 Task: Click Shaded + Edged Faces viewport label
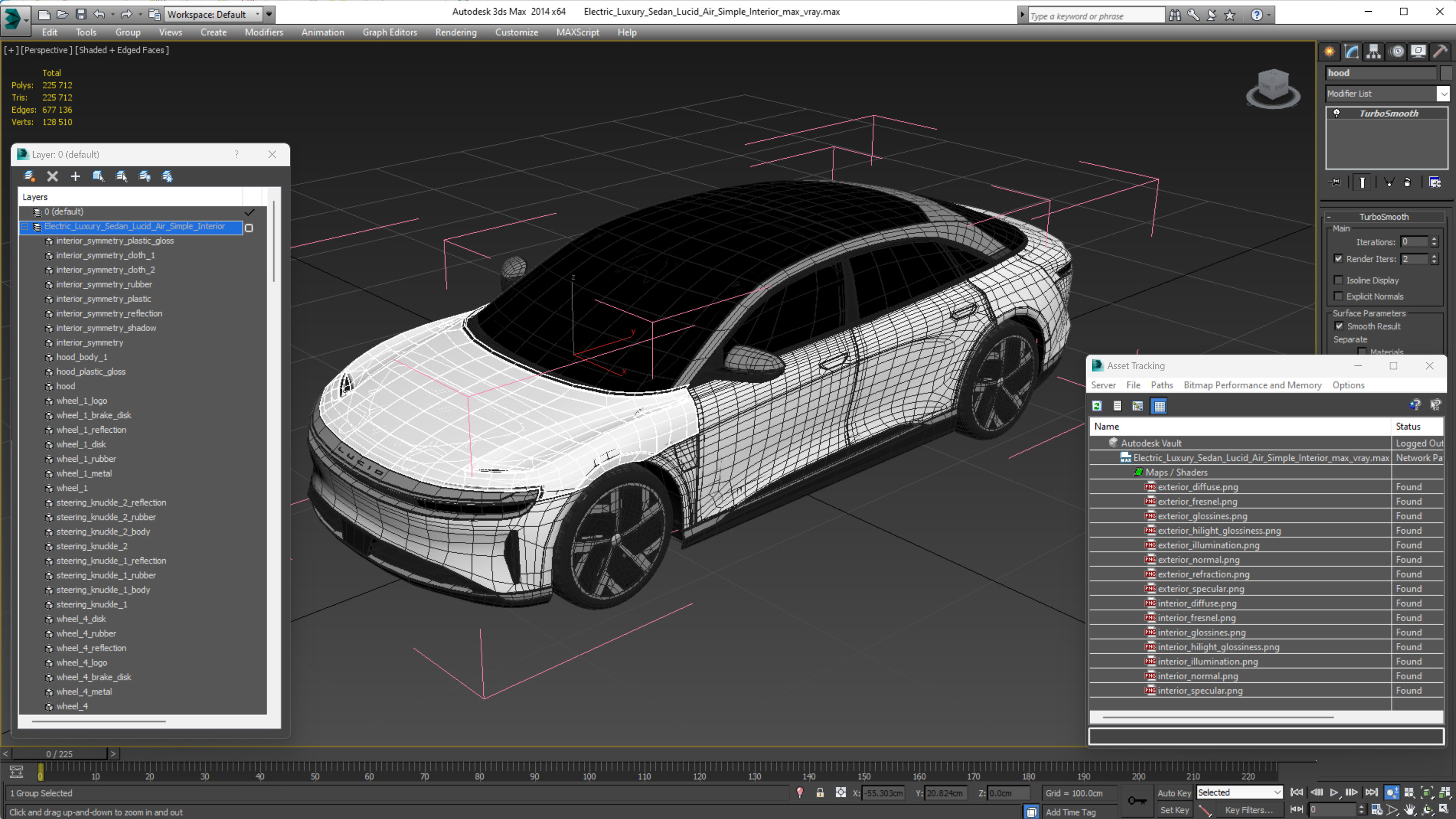pos(121,49)
